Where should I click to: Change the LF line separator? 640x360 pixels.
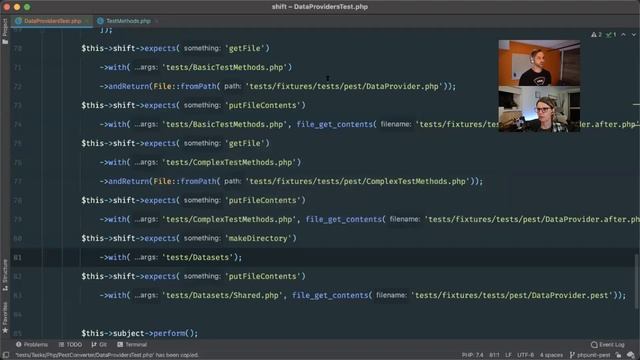pos(508,355)
